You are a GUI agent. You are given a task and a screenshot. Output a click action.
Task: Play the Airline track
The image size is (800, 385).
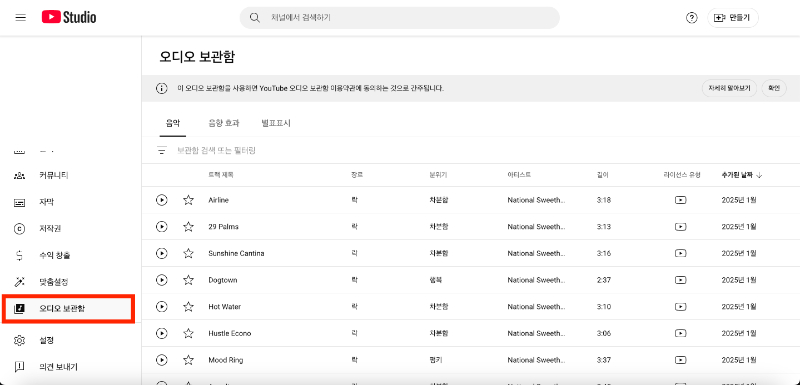[x=162, y=200]
